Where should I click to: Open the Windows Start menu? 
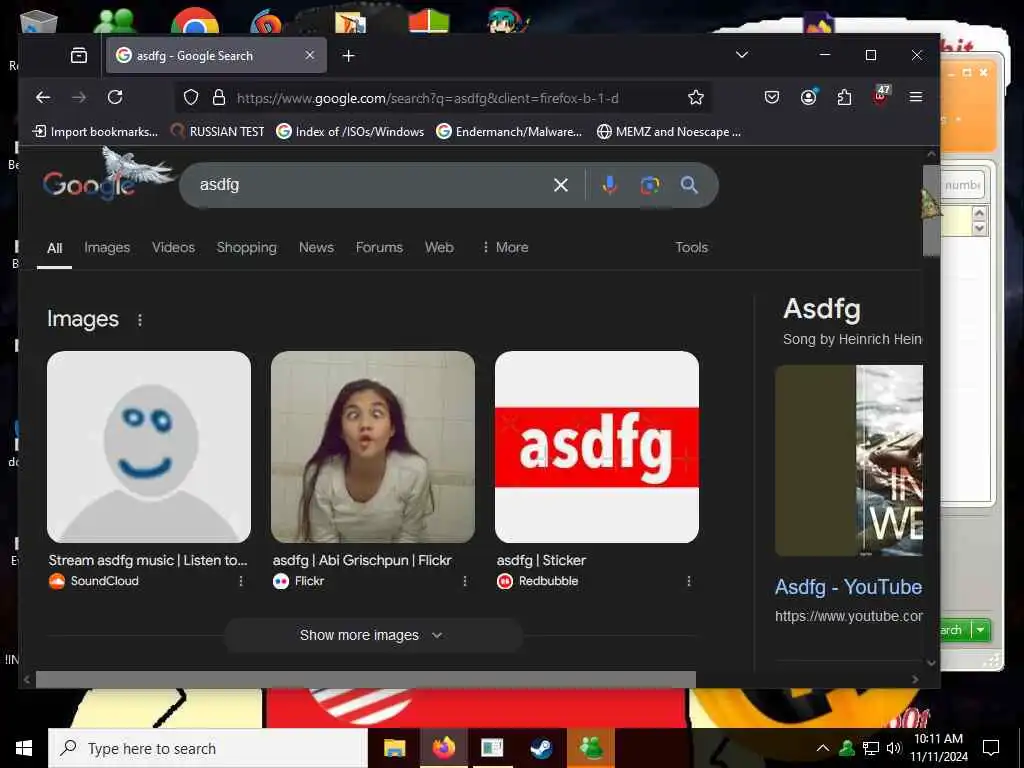pyautogui.click(x=24, y=748)
